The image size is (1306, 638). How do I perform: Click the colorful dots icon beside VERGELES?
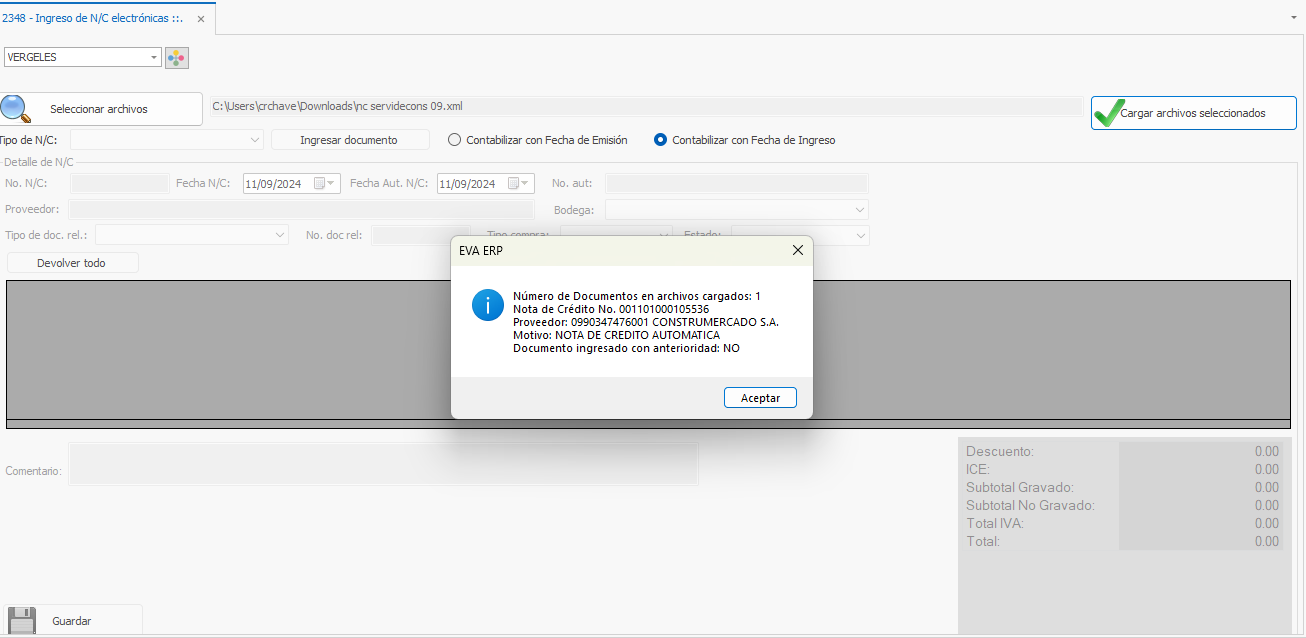pyautogui.click(x=176, y=58)
